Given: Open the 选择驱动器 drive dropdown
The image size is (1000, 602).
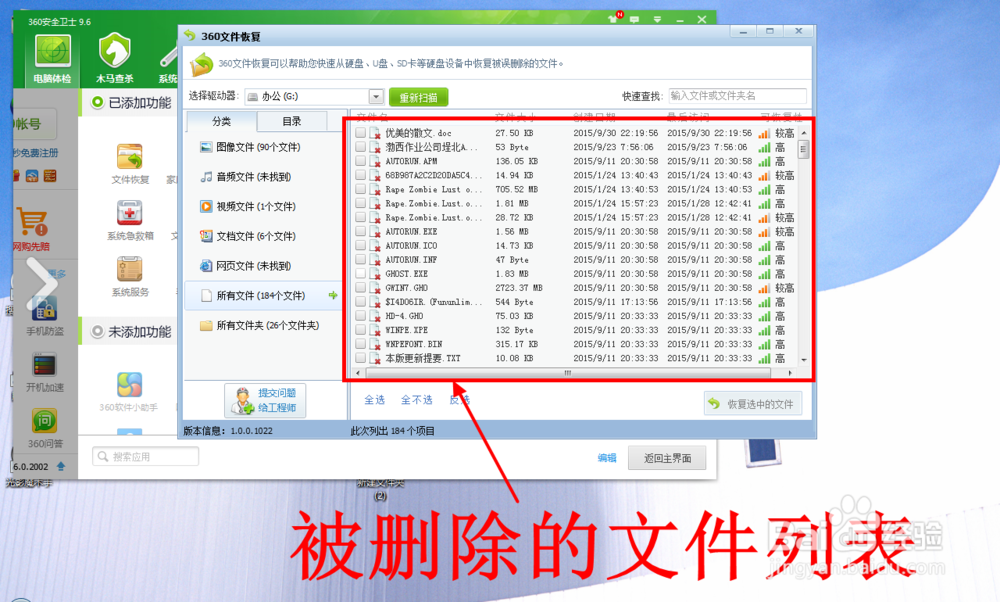Looking at the screenshot, I should pos(376,96).
